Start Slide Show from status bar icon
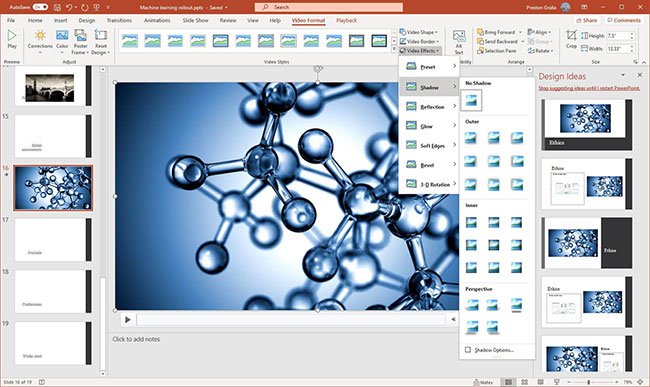650x387 pixels. (x=557, y=382)
